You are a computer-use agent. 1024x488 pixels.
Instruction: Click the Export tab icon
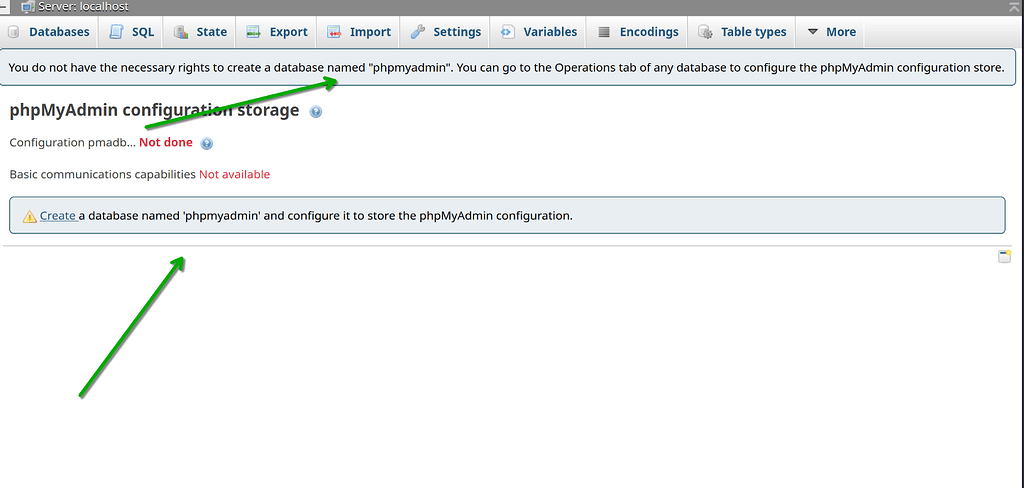(x=254, y=32)
